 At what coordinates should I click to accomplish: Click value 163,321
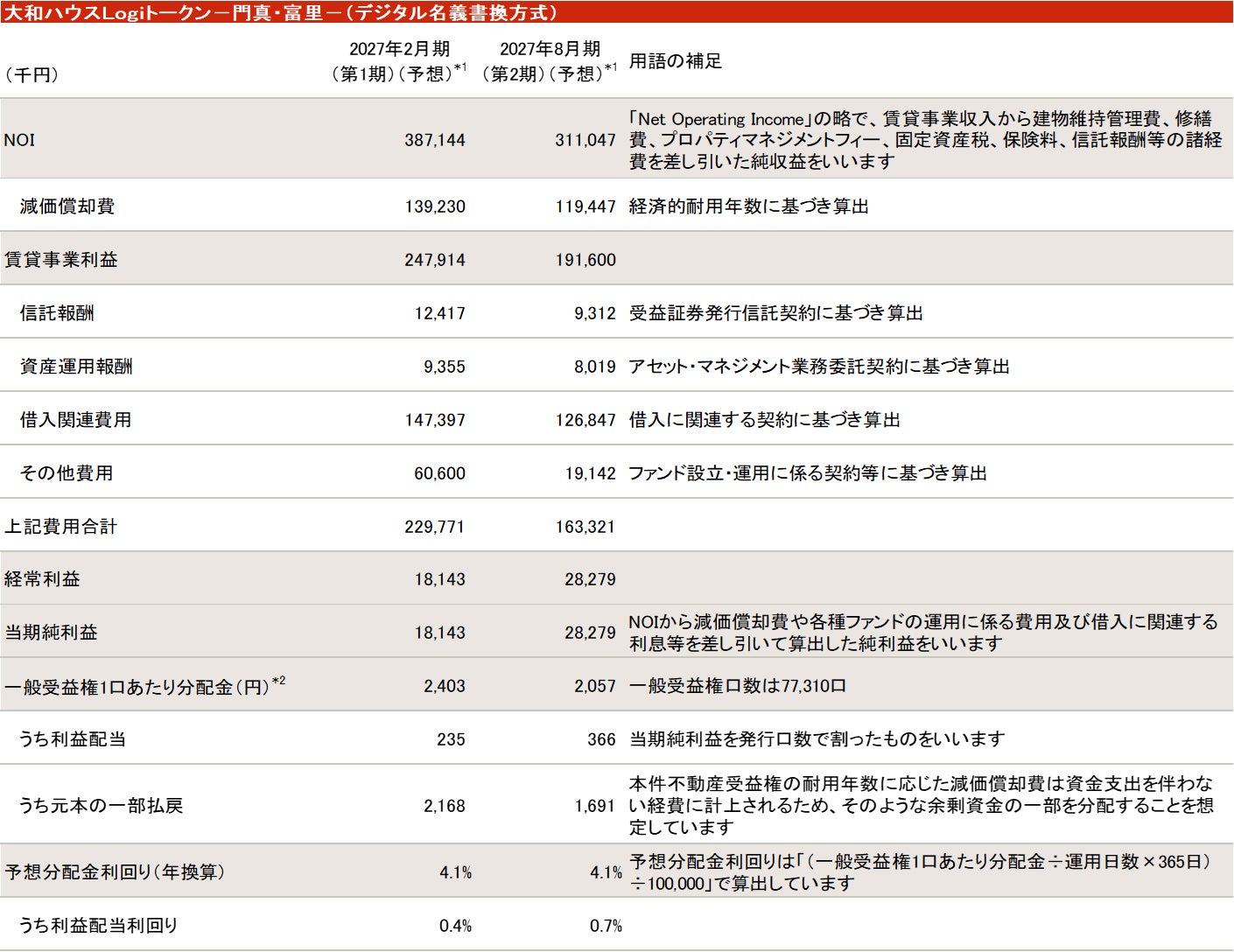(585, 527)
